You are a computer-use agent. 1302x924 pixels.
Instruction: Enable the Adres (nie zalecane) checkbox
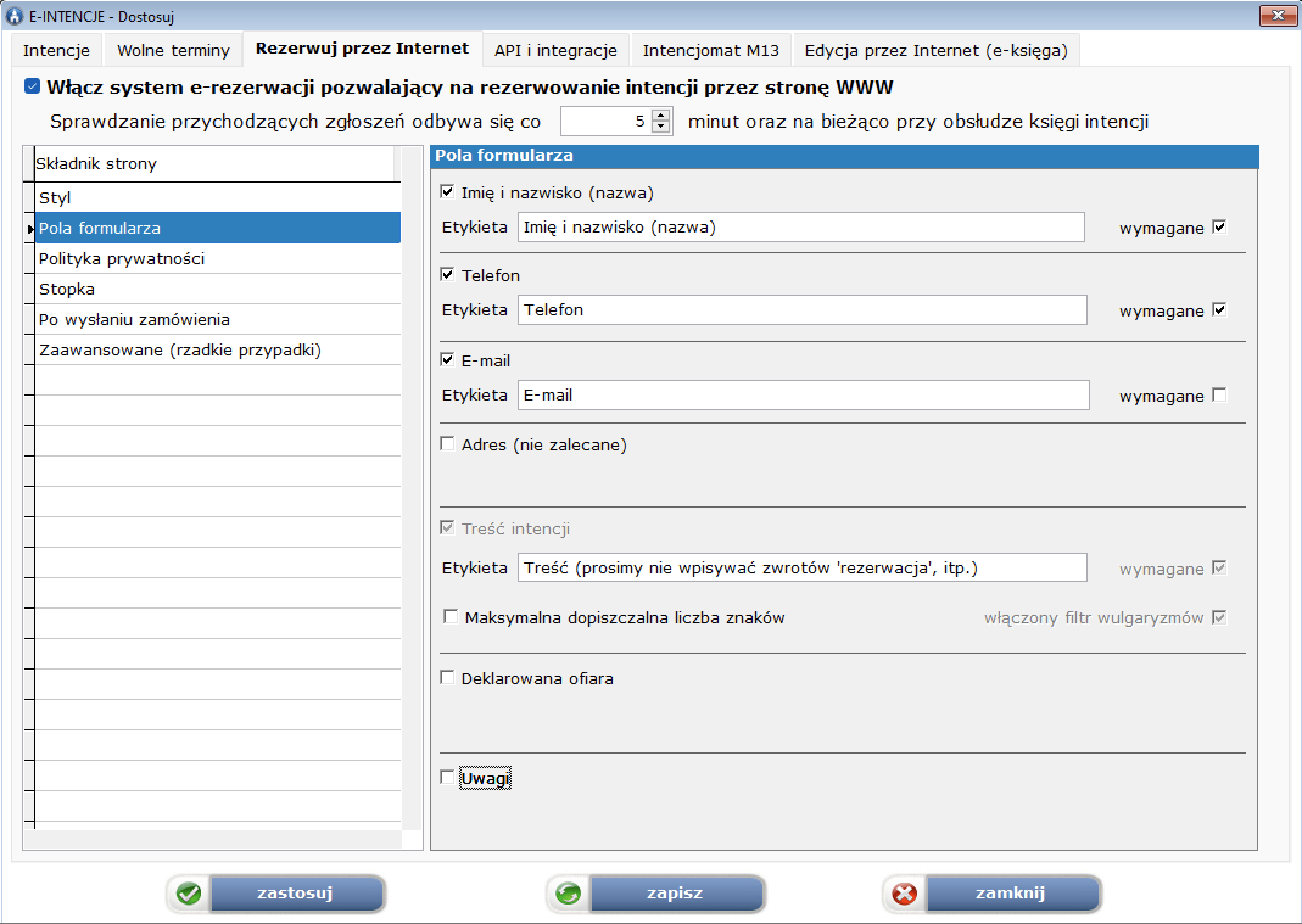point(448,444)
